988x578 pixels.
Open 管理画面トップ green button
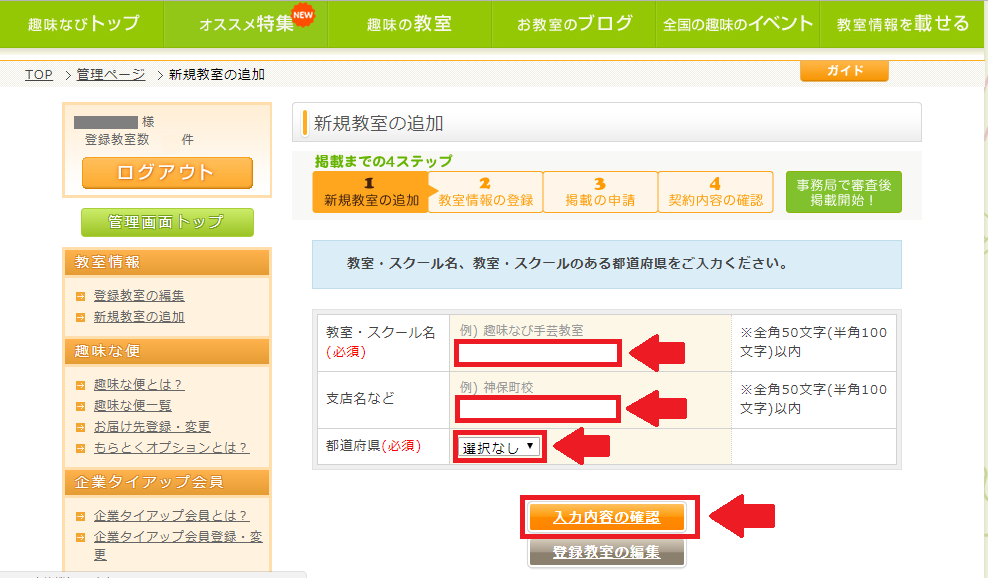(x=167, y=222)
